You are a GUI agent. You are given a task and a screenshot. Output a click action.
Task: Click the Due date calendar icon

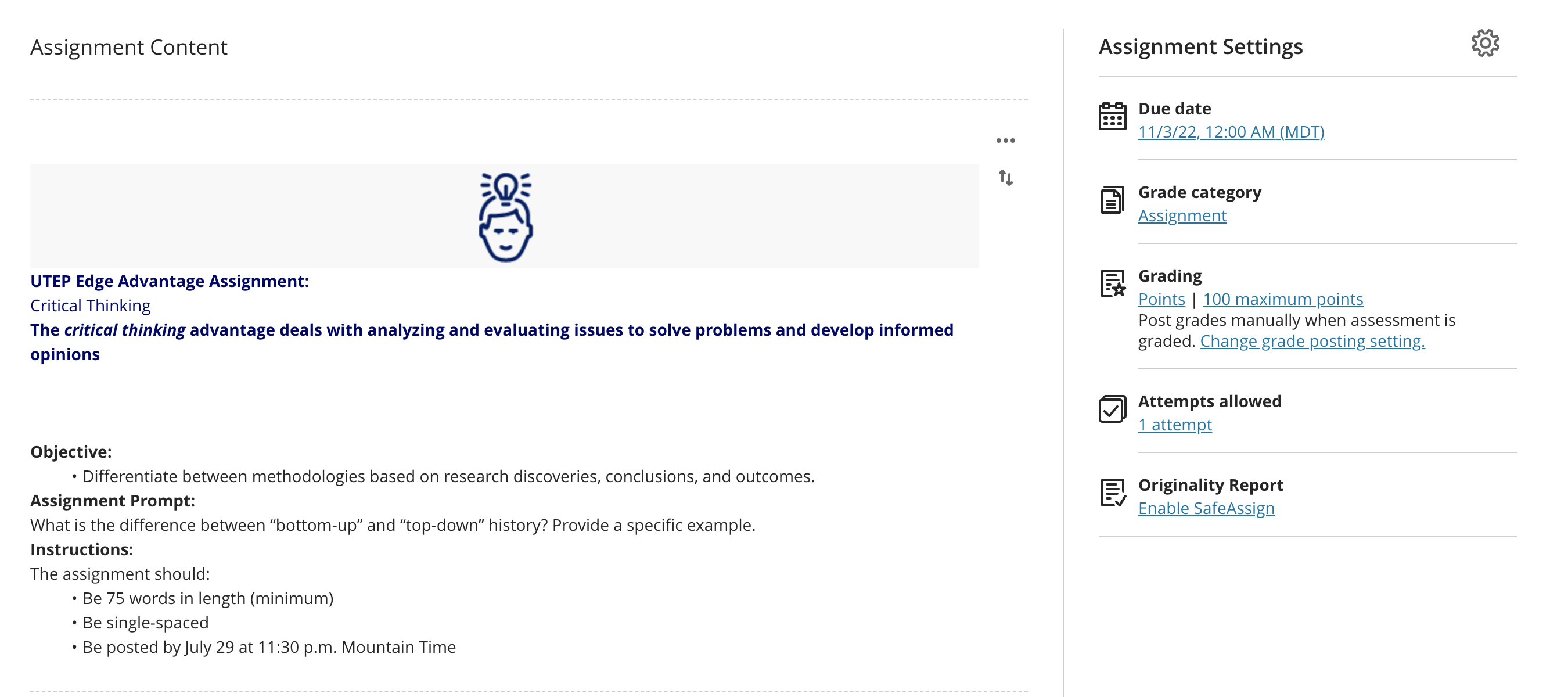pos(1112,116)
